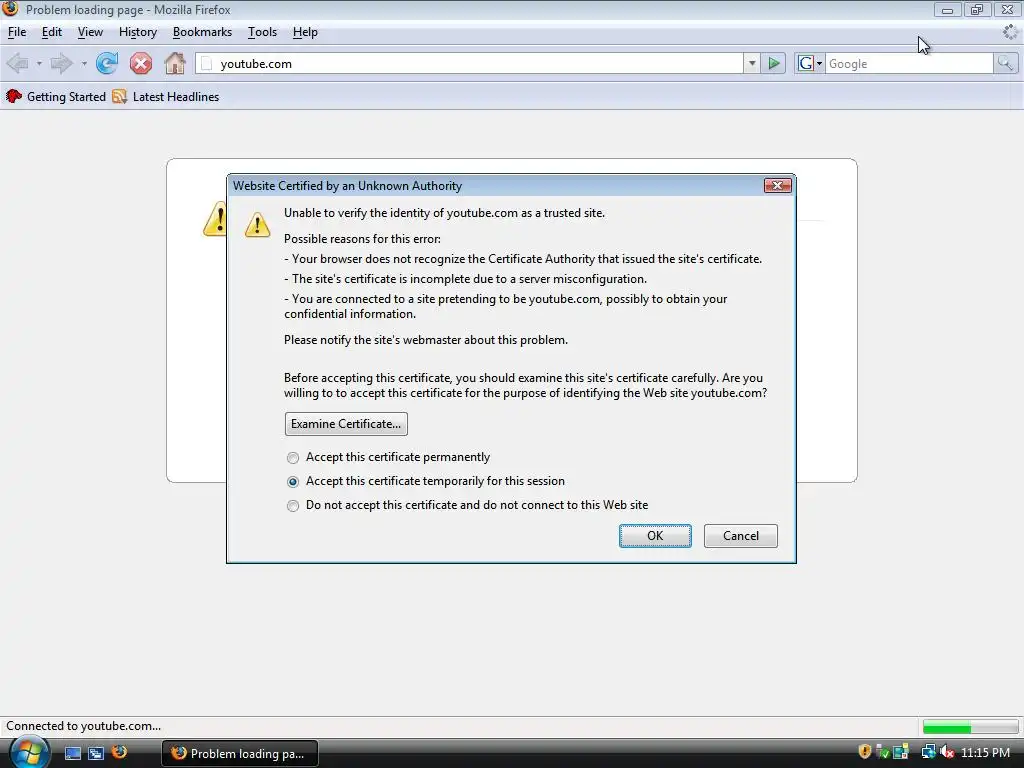This screenshot has height=768, width=1024.
Task: Stop loading with the red X icon
Action: pos(140,63)
